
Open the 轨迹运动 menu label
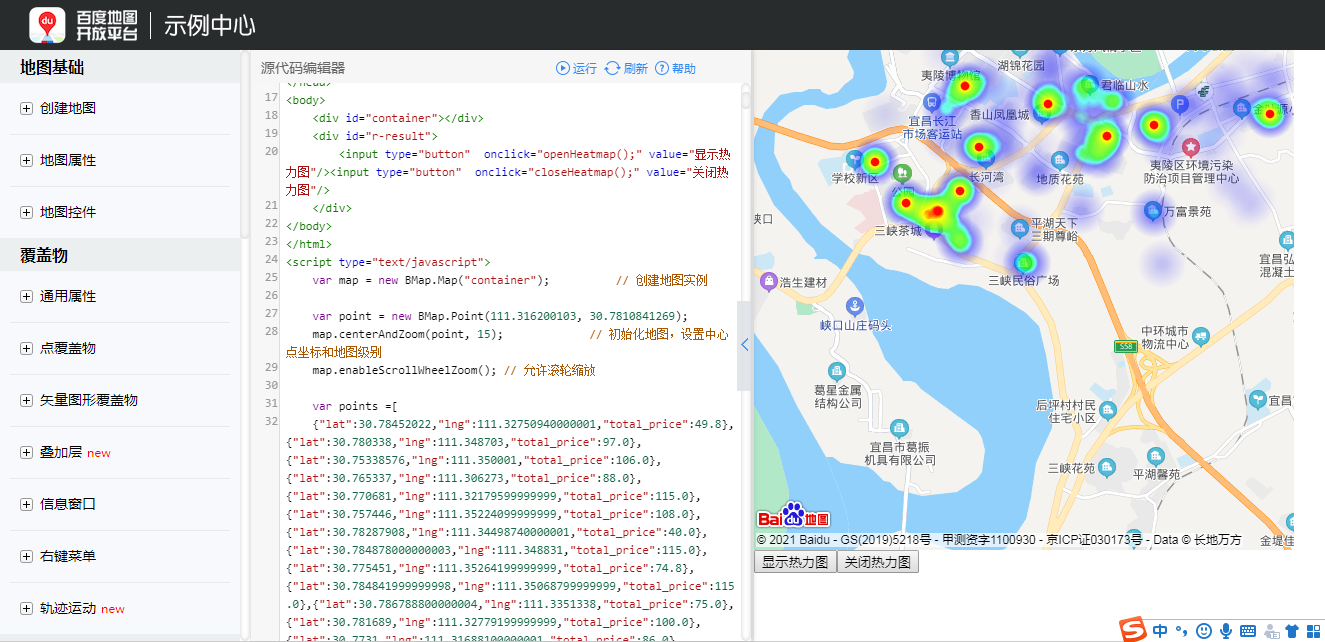[68, 608]
